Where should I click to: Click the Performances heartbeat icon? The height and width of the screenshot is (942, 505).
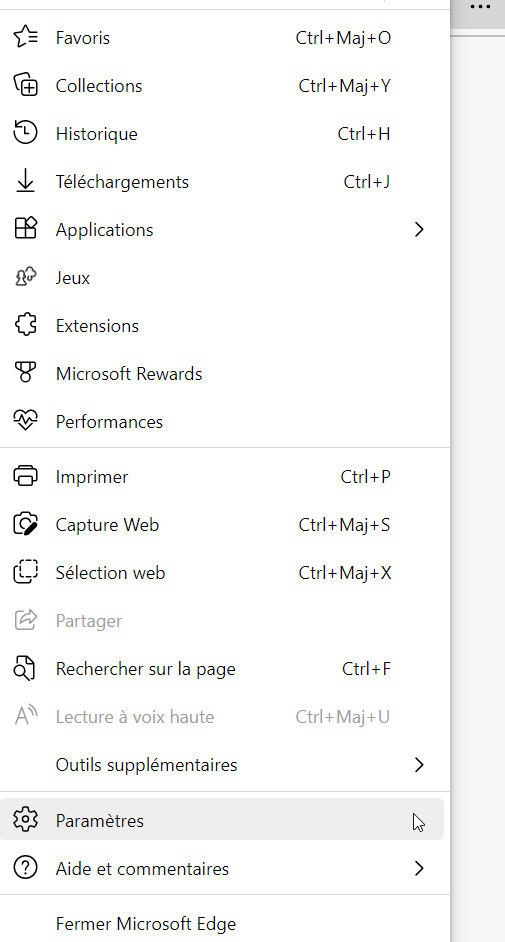[x=25, y=421]
